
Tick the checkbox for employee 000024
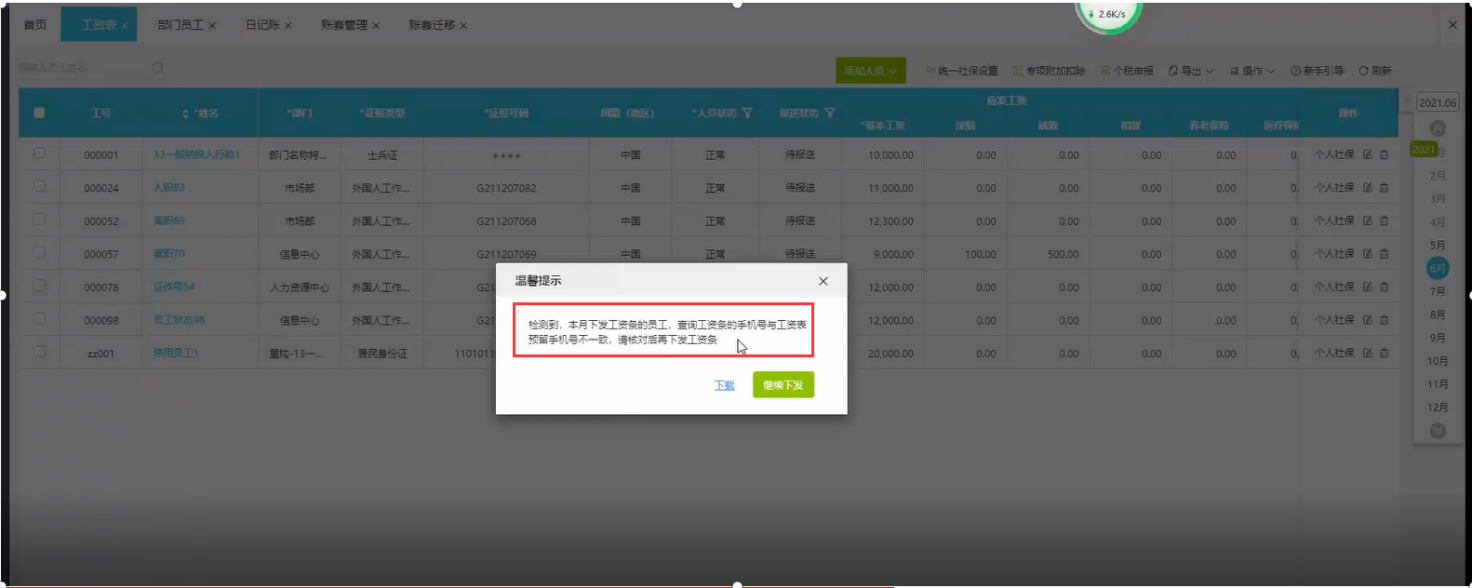pyautogui.click(x=40, y=187)
